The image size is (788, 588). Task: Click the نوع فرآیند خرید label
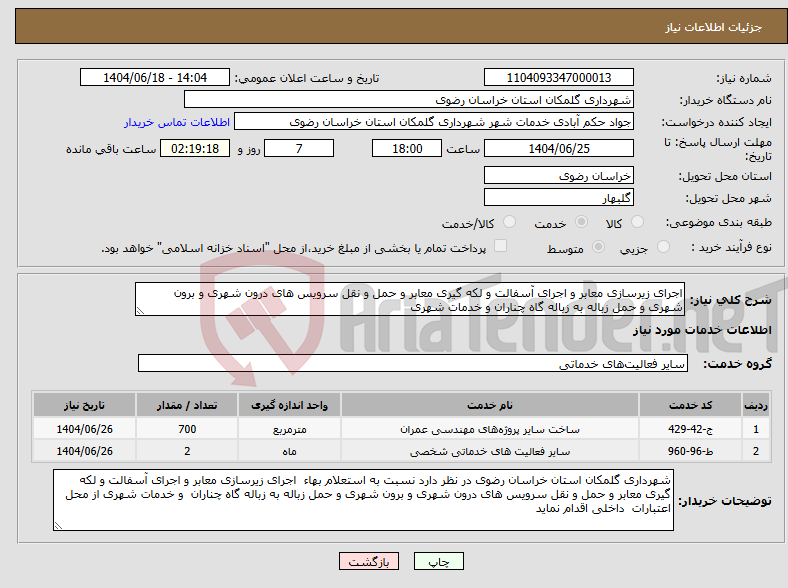pyautogui.click(x=731, y=247)
